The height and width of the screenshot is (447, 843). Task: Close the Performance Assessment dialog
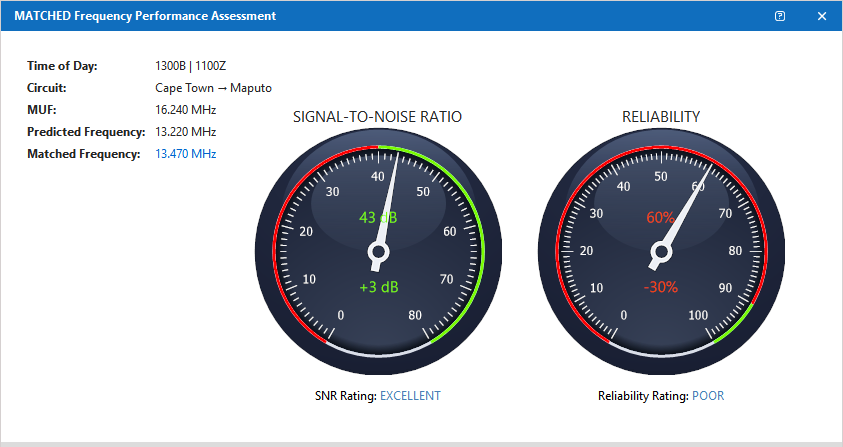click(x=821, y=16)
